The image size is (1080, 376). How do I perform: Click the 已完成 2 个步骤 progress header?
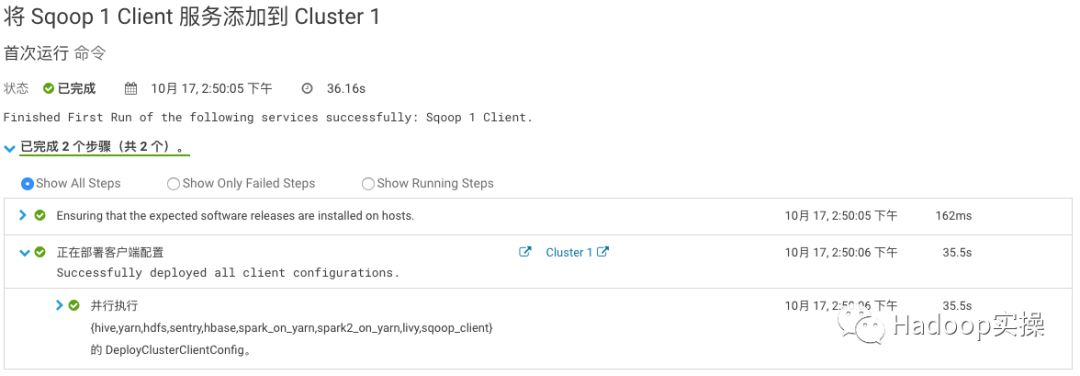click(102, 148)
